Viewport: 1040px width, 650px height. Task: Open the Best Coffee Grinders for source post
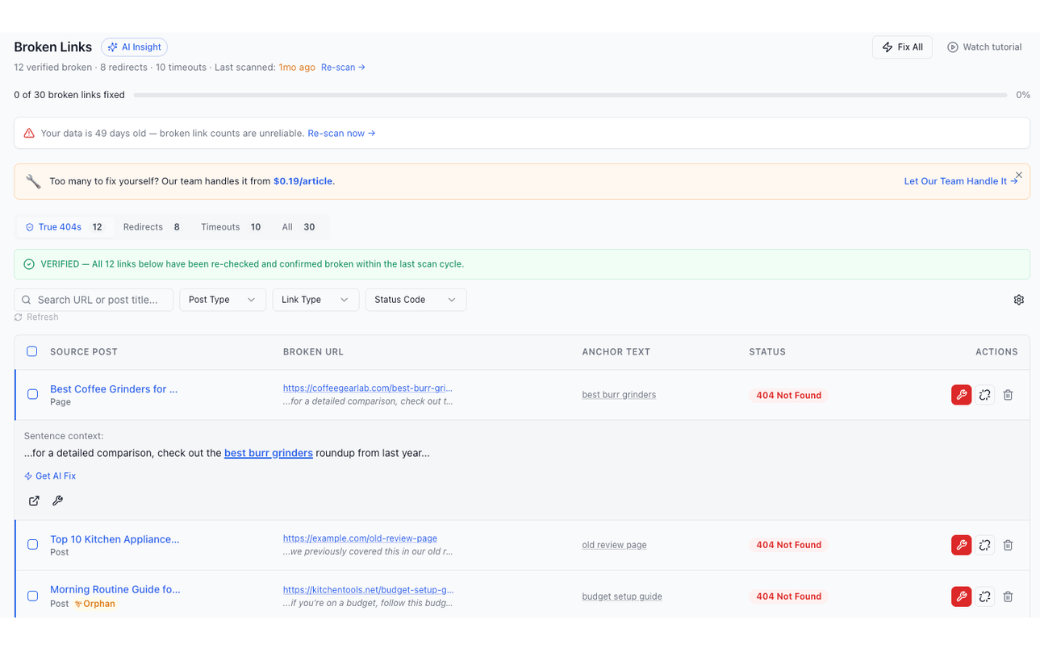[x=114, y=389]
